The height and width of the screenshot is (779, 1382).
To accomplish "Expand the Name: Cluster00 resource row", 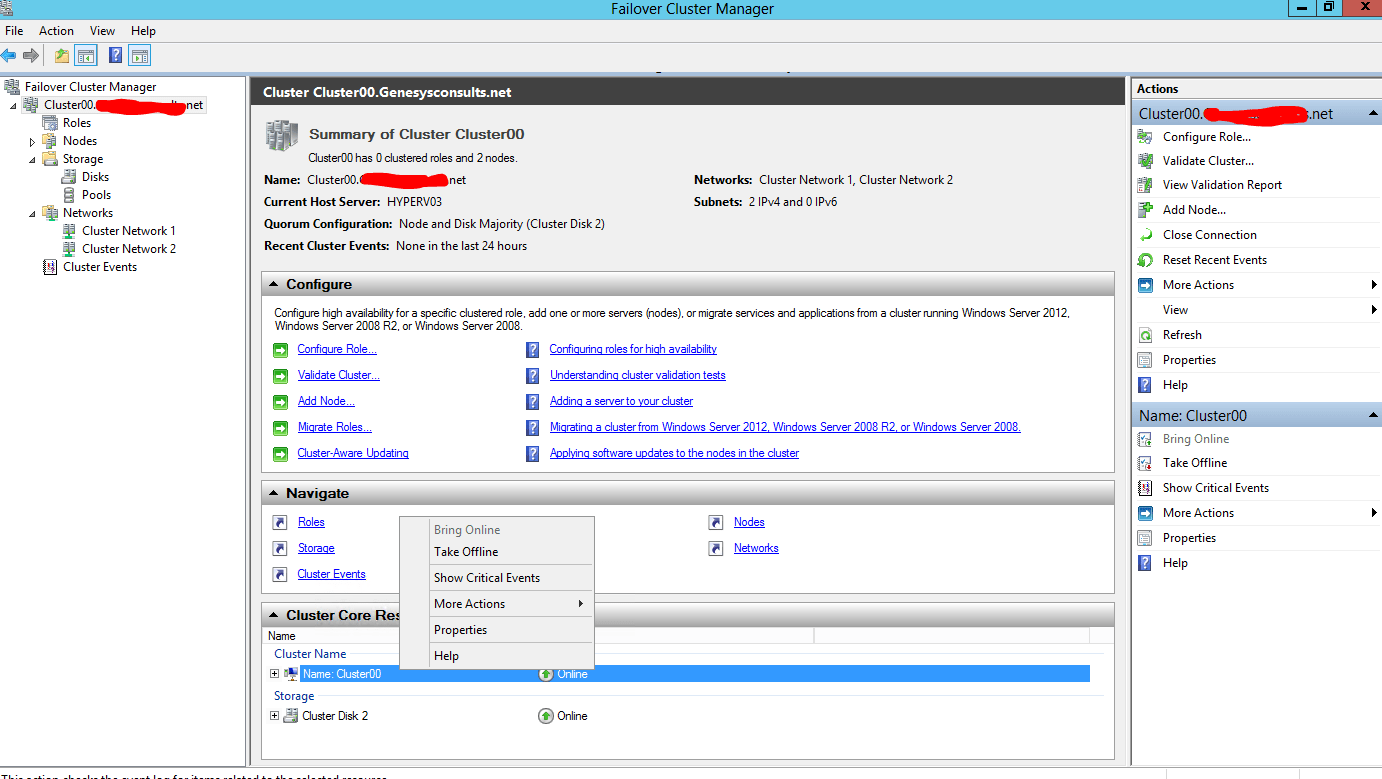I will (275, 674).
